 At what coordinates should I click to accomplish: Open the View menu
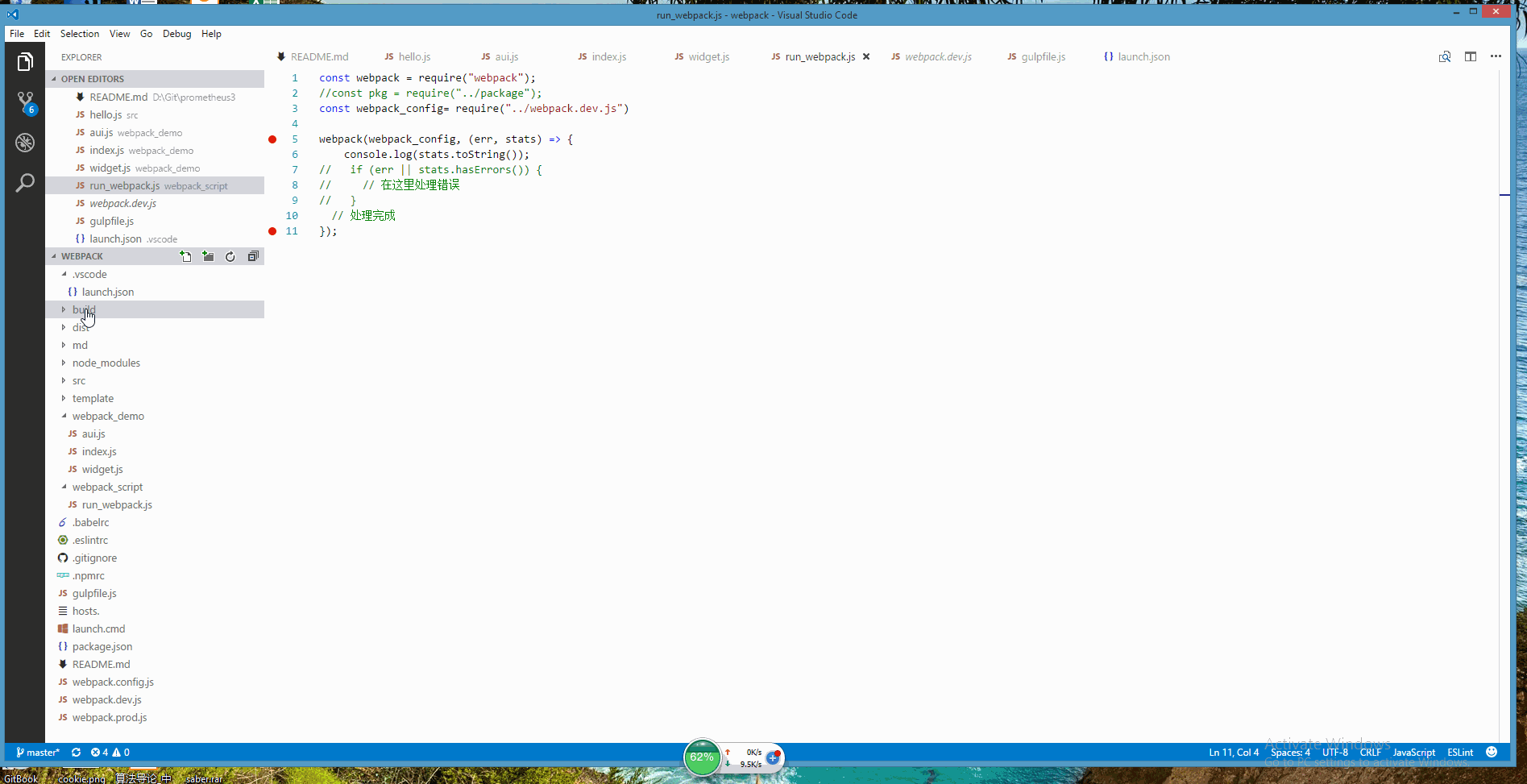[120, 34]
